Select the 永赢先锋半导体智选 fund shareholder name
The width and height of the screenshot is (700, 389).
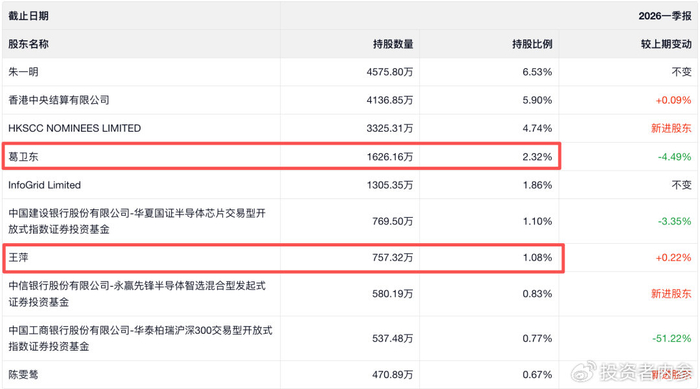137,293
